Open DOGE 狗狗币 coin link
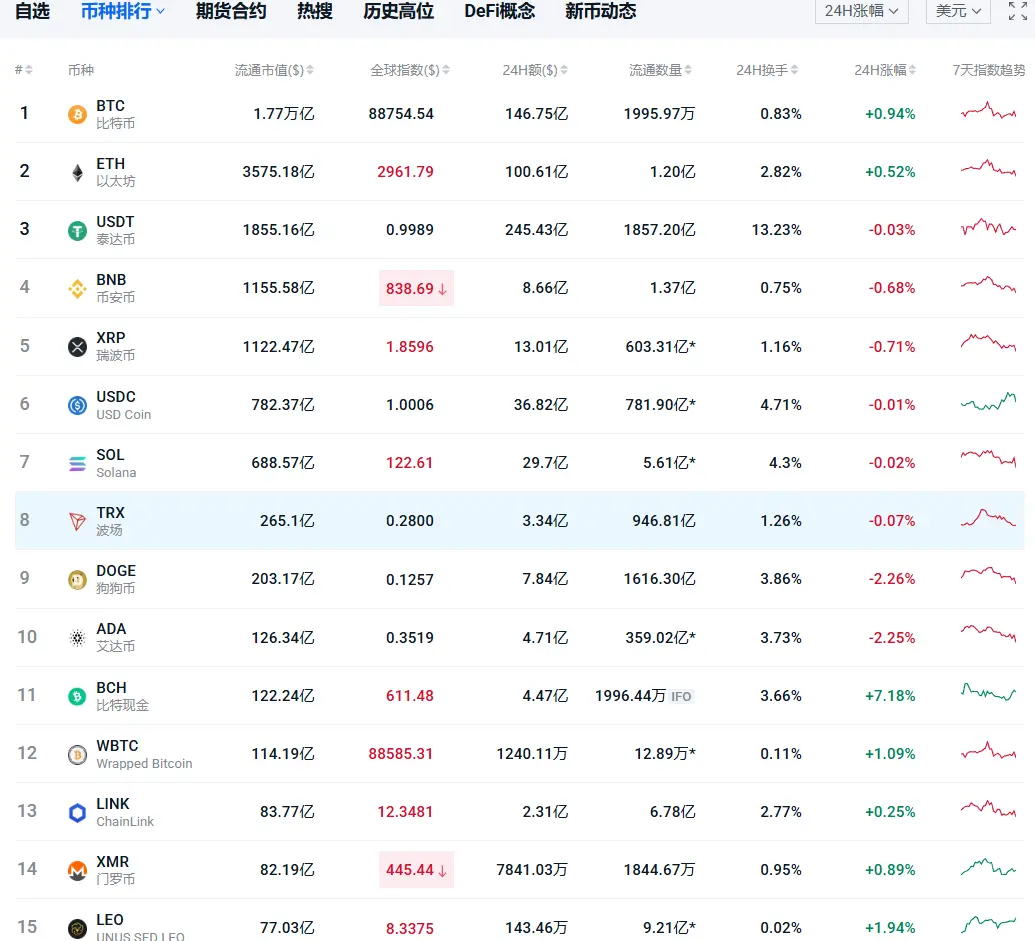This screenshot has height=941, width=1035. click(116, 579)
